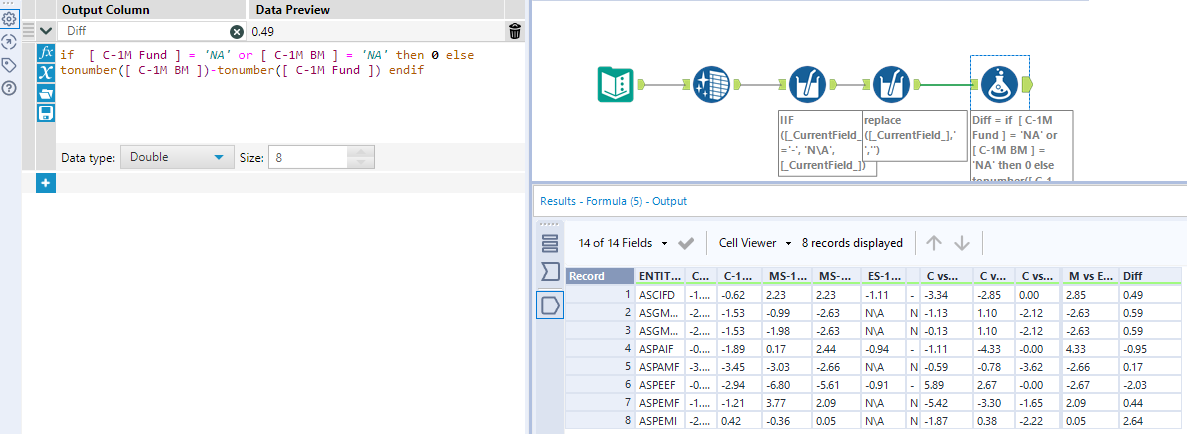Clear the Diff output column name

coord(237,32)
